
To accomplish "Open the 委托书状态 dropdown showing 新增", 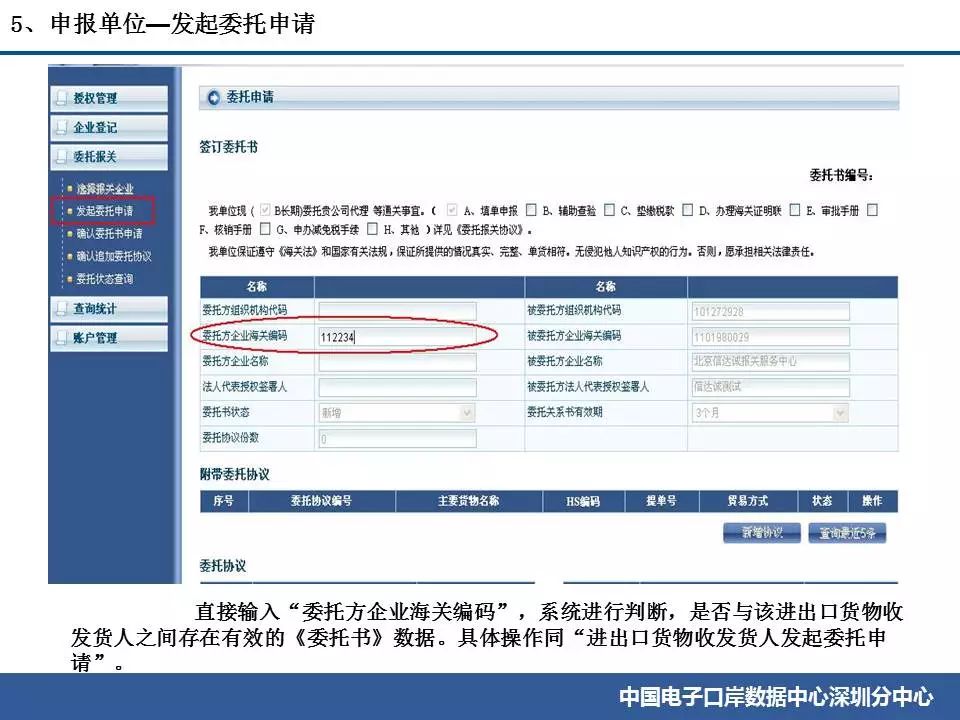I will 397,412.
